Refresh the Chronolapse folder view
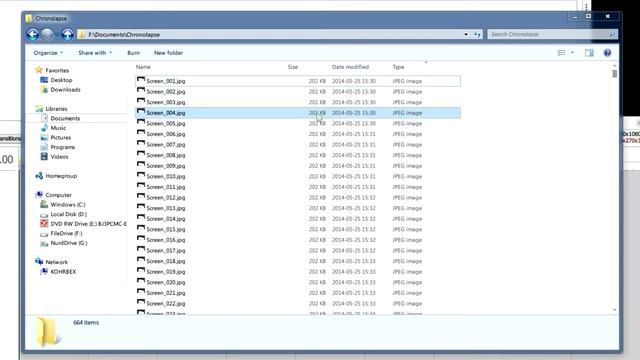640x360 pixels. [x=477, y=35]
